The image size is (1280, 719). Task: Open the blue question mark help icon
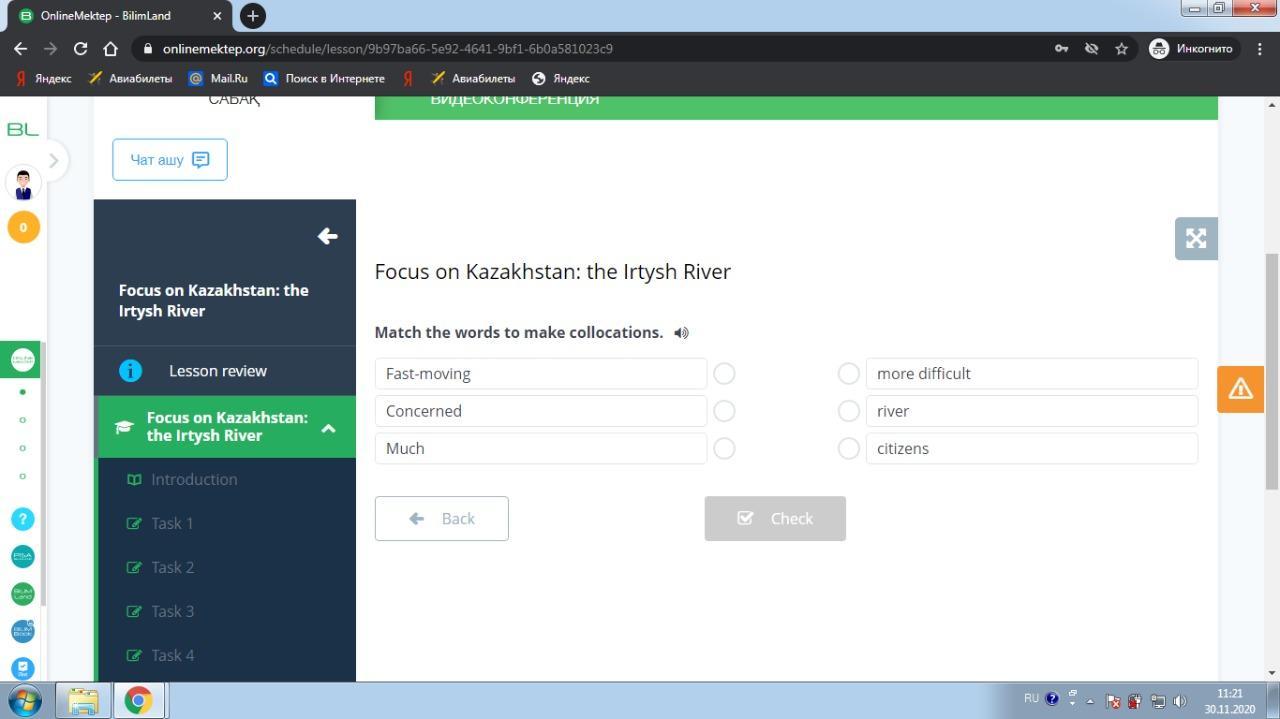[x=22, y=519]
